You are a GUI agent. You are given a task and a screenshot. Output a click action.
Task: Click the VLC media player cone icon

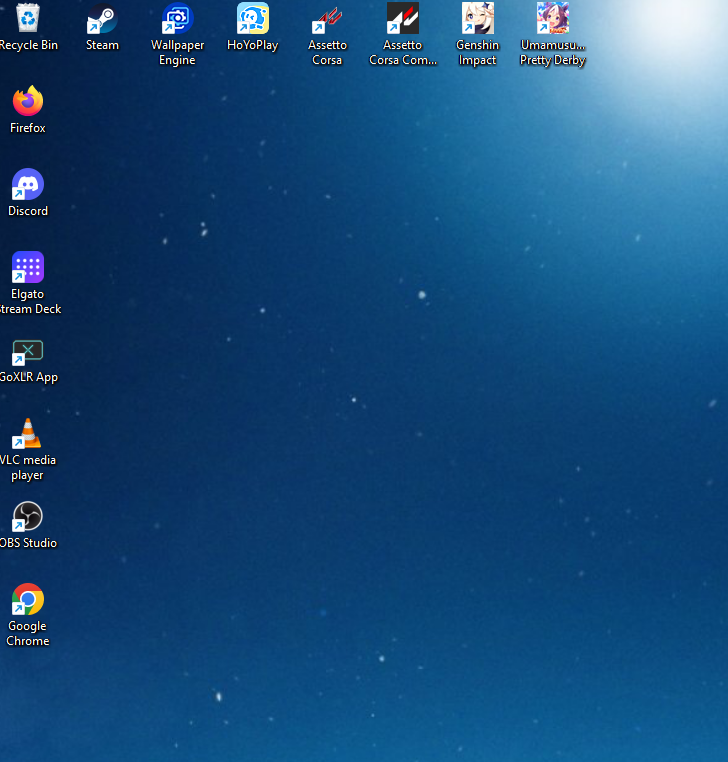[28, 433]
